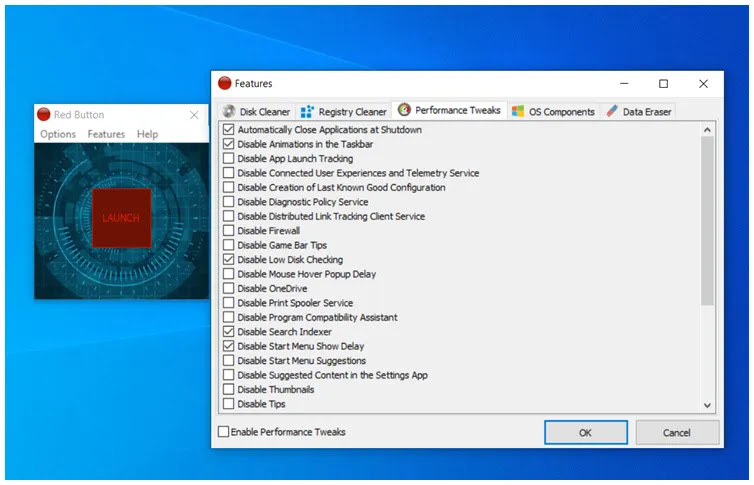Open Help menu in Red Button window

point(147,134)
